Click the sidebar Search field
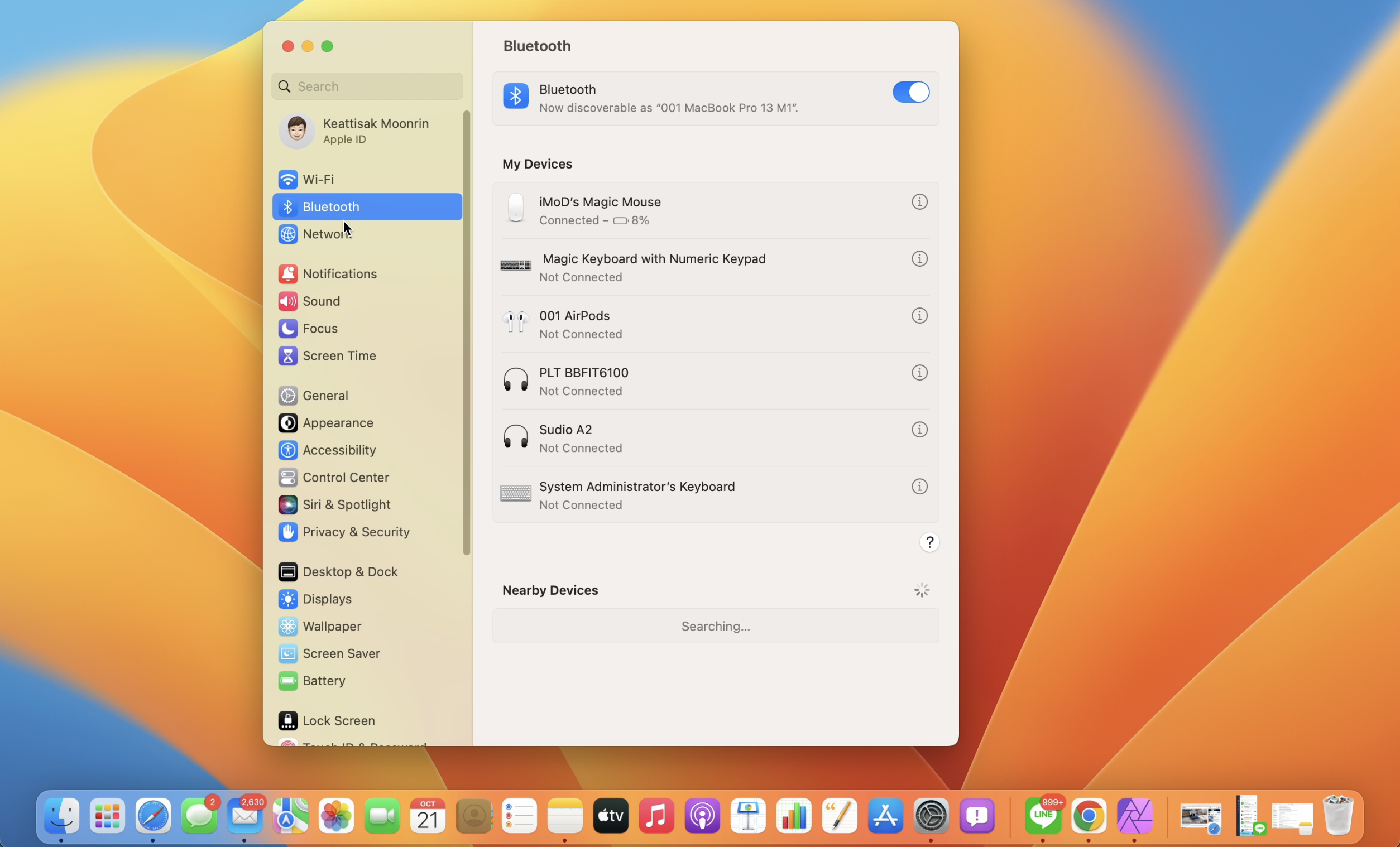The height and width of the screenshot is (847, 1400). [375, 86]
